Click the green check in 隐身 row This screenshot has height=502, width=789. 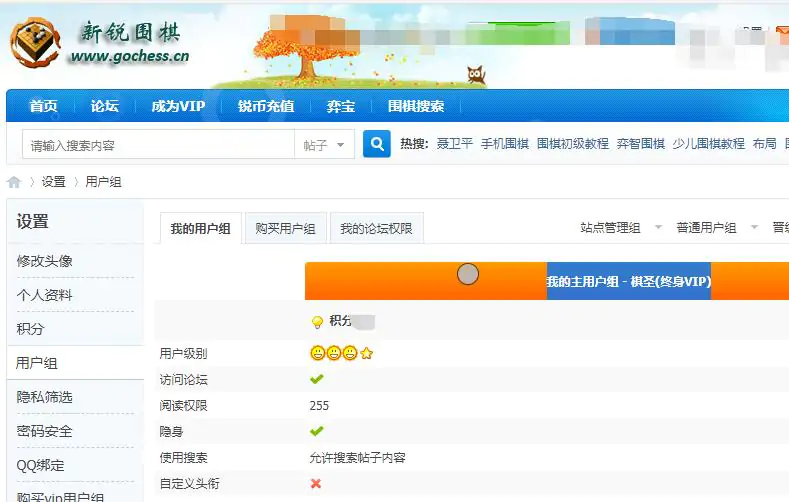(x=317, y=431)
